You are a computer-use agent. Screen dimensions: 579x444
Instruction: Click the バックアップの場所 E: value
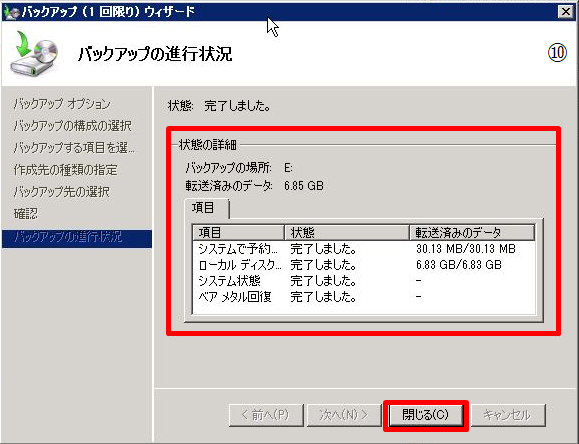[288, 168]
